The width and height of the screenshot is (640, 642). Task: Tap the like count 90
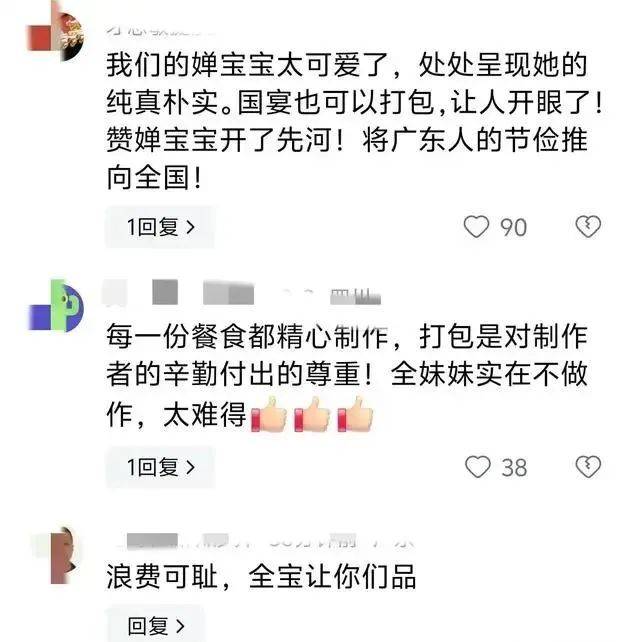click(x=513, y=227)
